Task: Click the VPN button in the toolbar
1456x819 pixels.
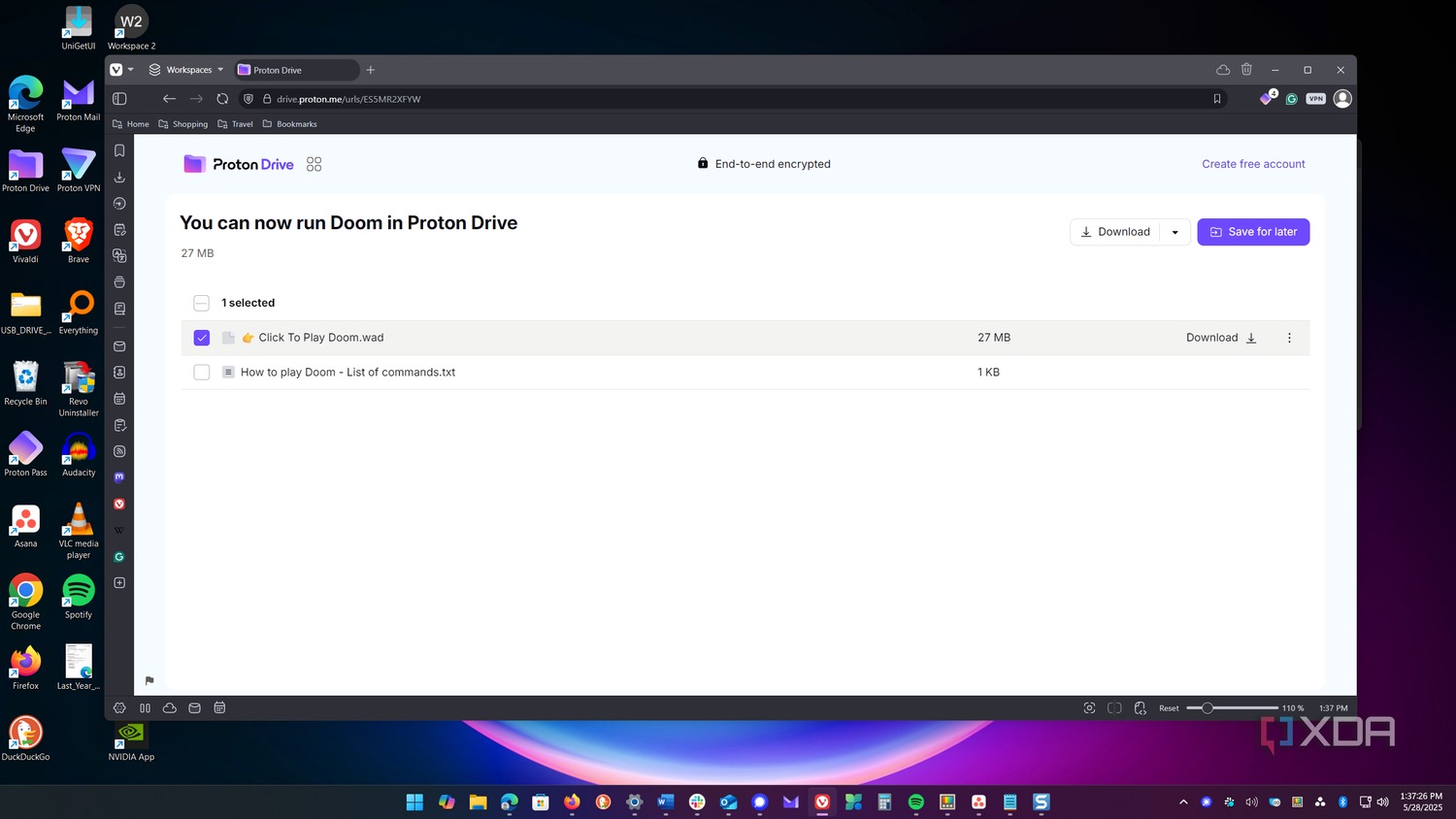Action: pos(1315,99)
